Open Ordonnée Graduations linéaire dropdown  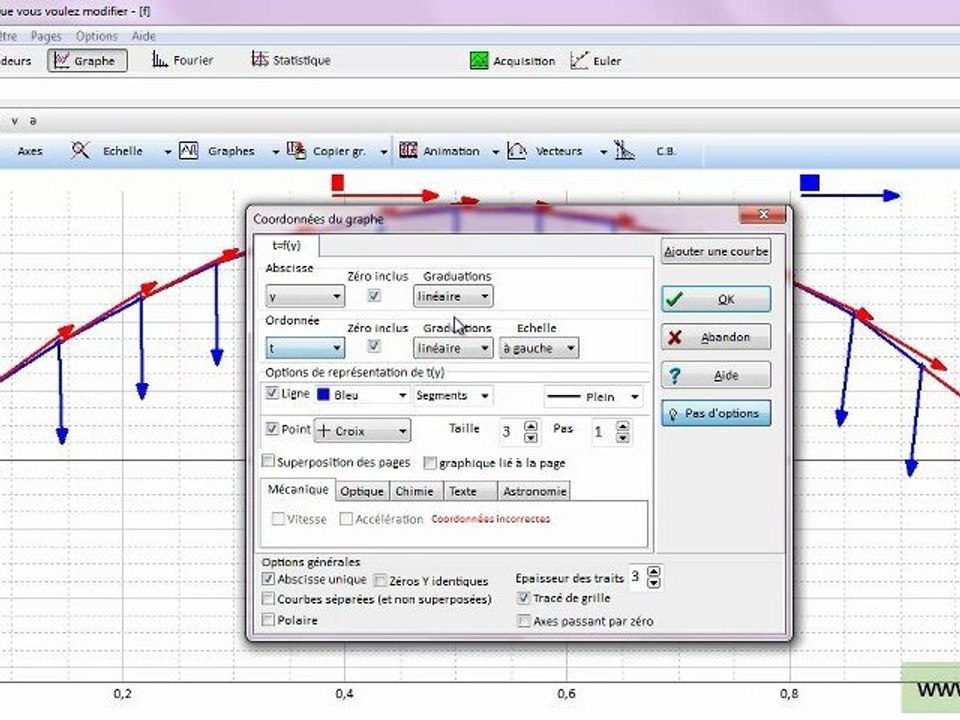[453, 348]
